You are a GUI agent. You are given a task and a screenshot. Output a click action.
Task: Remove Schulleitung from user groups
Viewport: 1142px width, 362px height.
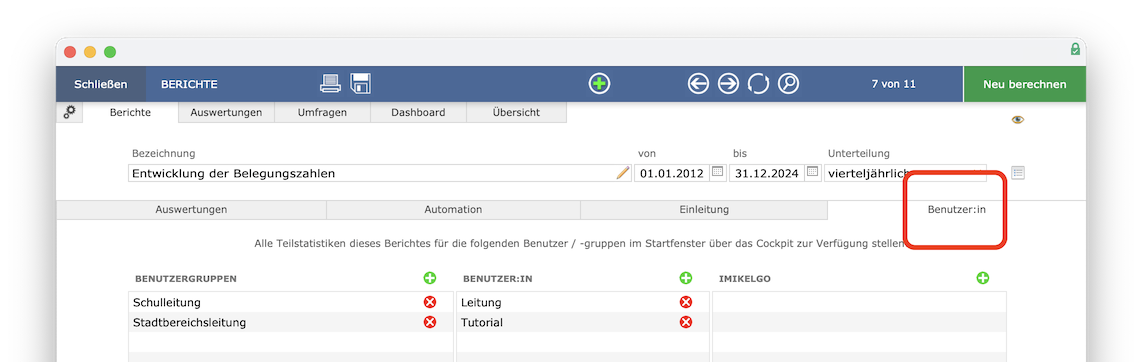pyautogui.click(x=430, y=302)
